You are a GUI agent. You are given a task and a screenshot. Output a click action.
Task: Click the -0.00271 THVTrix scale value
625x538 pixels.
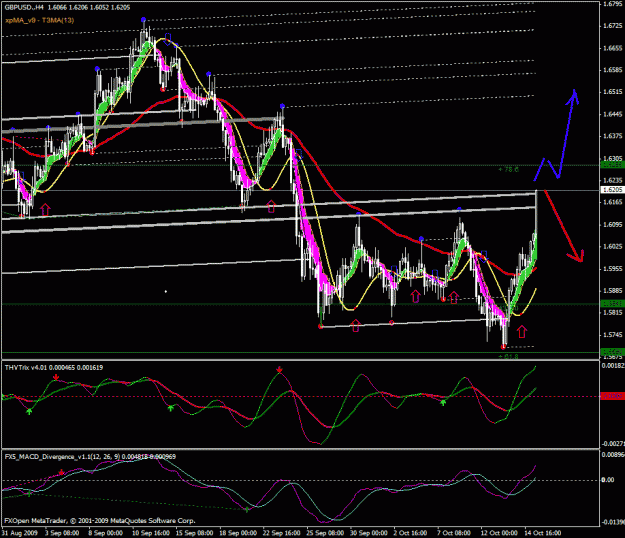pyautogui.click(x=612, y=444)
